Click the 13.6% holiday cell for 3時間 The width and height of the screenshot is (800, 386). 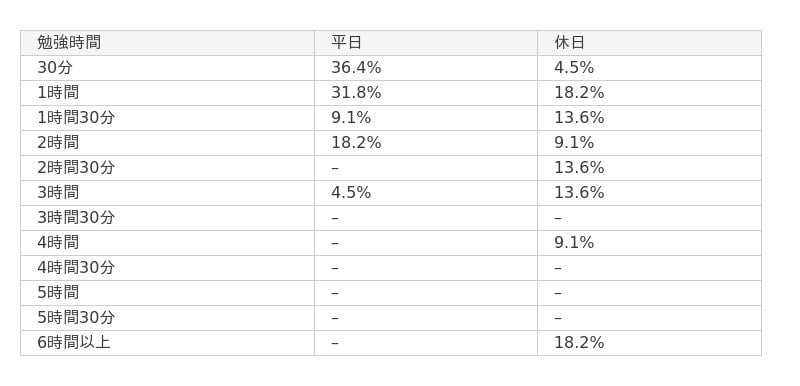coord(579,192)
